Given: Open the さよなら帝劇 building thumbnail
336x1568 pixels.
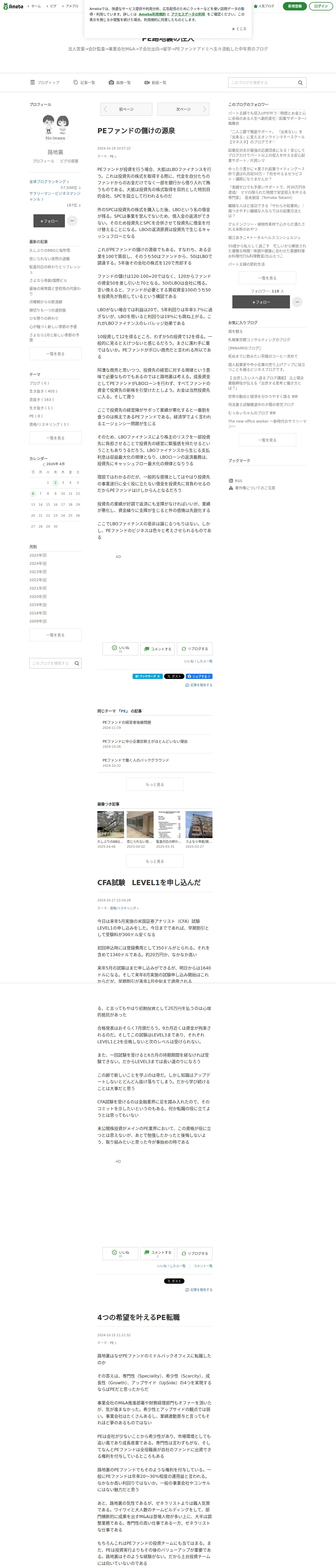Looking at the screenshot, I should (199, 825).
